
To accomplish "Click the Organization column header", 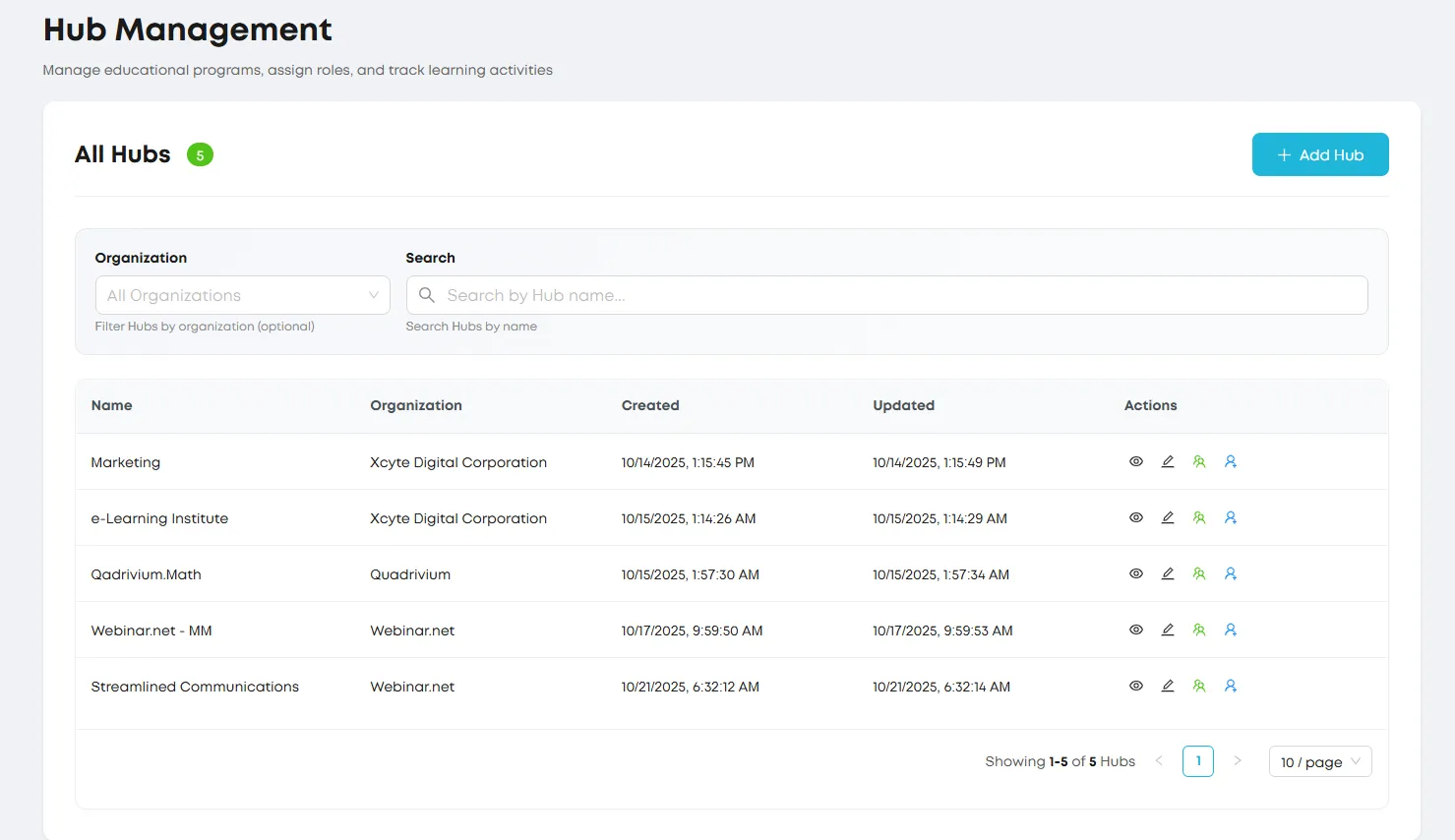I will click(x=416, y=405).
